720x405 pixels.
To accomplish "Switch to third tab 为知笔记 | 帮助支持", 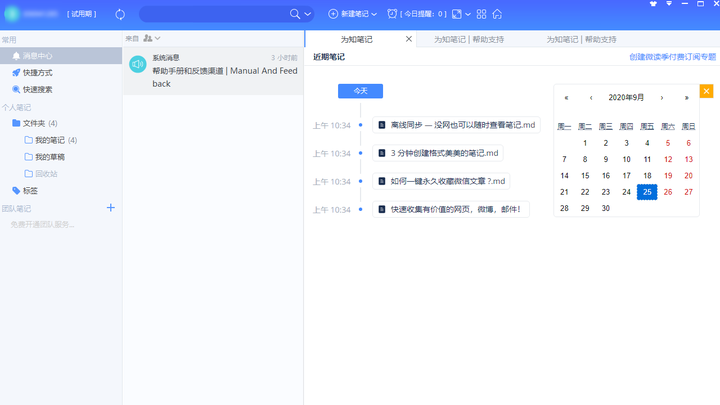I will tap(581, 39).
